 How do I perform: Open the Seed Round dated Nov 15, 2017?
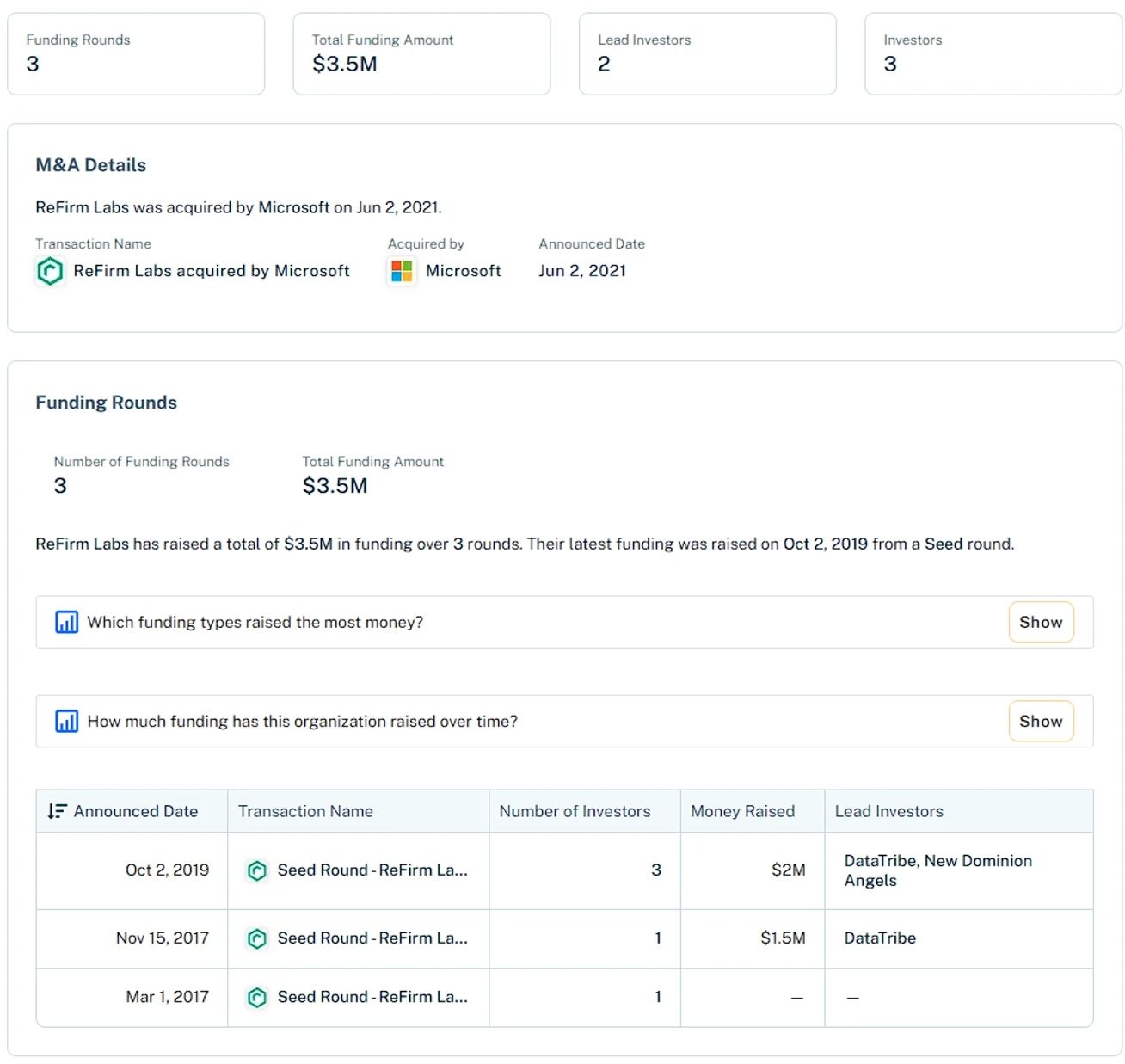point(372,938)
